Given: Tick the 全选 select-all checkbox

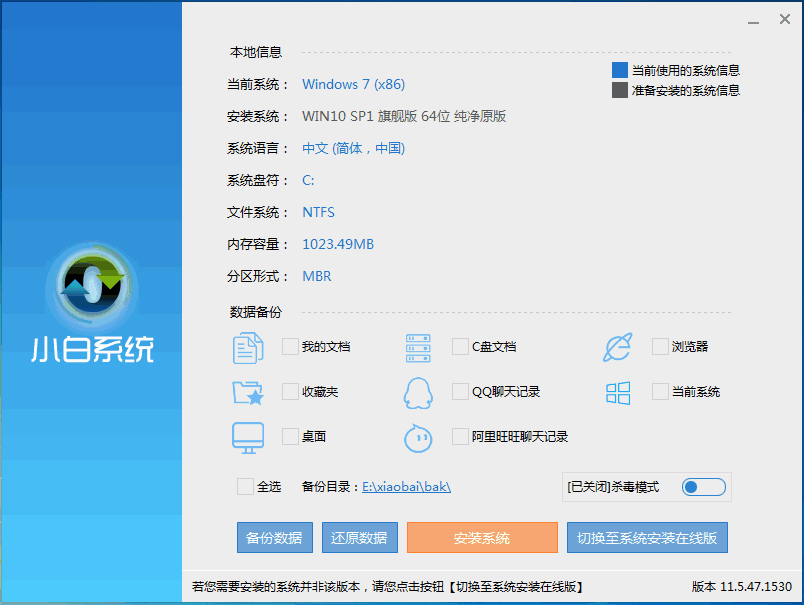Looking at the screenshot, I should [x=245, y=487].
